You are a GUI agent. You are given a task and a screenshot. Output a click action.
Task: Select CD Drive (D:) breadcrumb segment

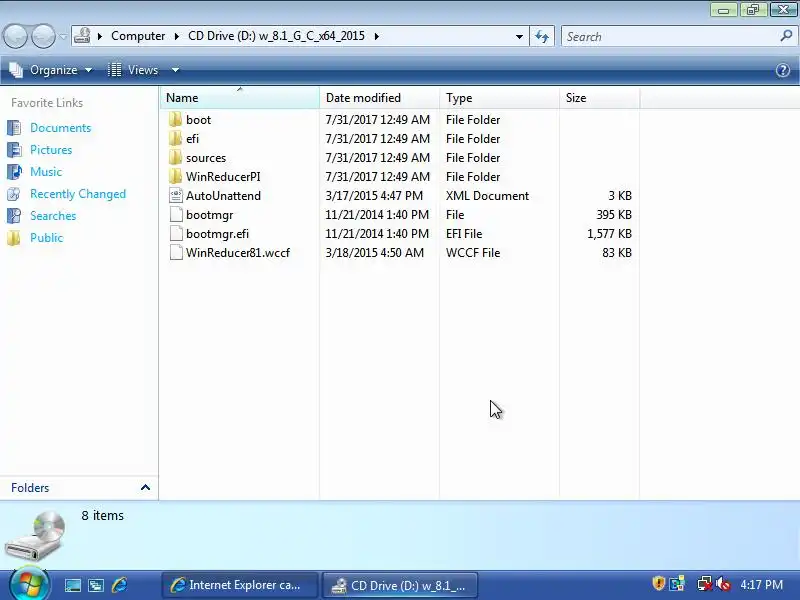[276, 36]
